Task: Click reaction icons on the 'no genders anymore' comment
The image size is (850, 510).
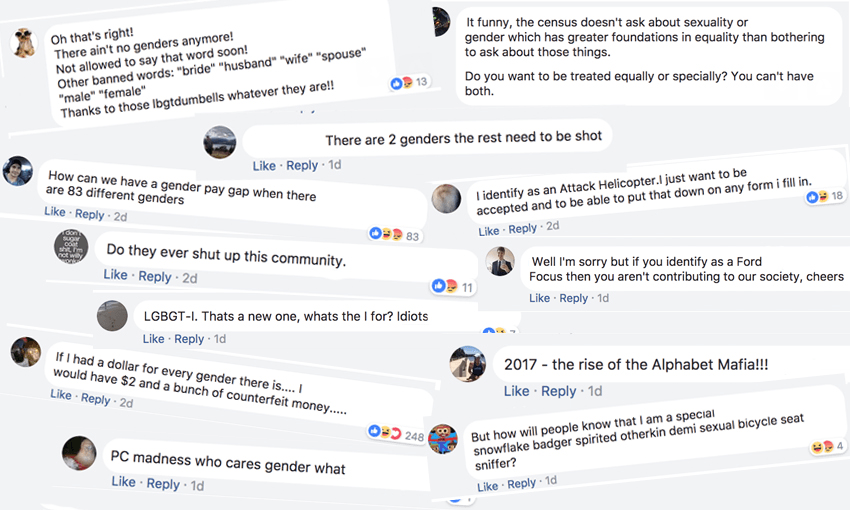Action: pos(401,82)
